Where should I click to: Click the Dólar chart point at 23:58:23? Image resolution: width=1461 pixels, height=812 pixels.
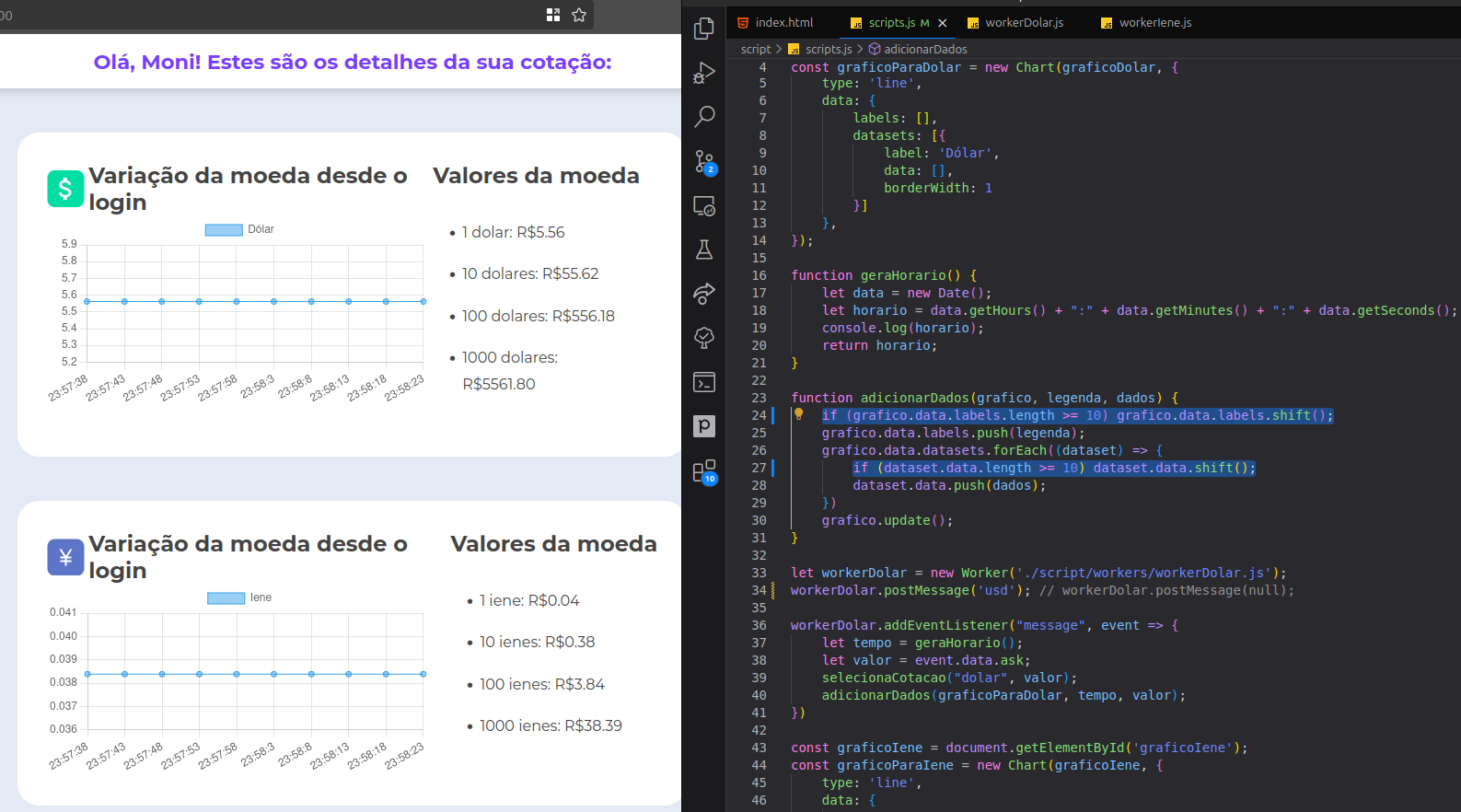point(423,301)
